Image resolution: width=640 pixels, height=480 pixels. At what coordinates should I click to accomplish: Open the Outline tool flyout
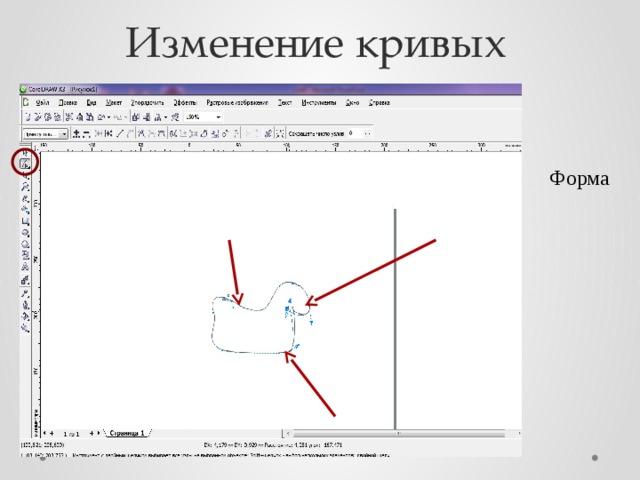[x=25, y=305]
